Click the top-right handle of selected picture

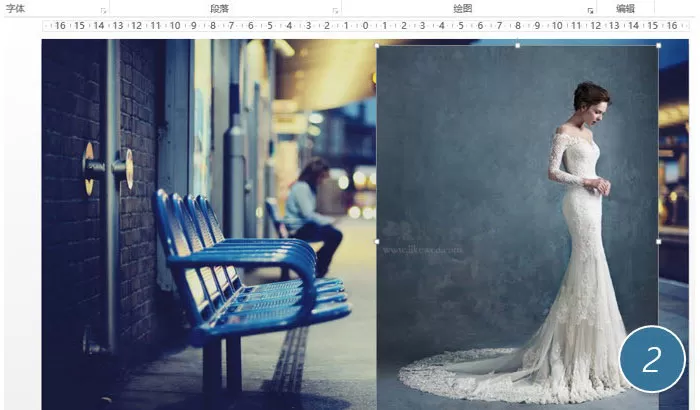coord(659,46)
